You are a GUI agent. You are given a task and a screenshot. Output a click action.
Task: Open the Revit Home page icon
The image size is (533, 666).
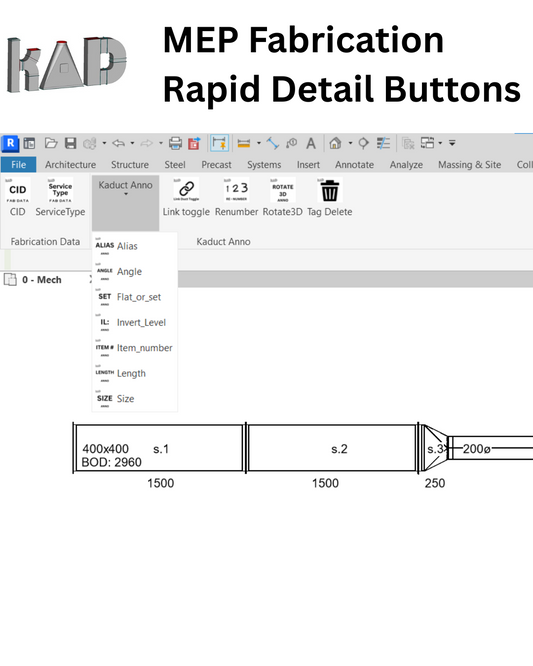coord(29,144)
